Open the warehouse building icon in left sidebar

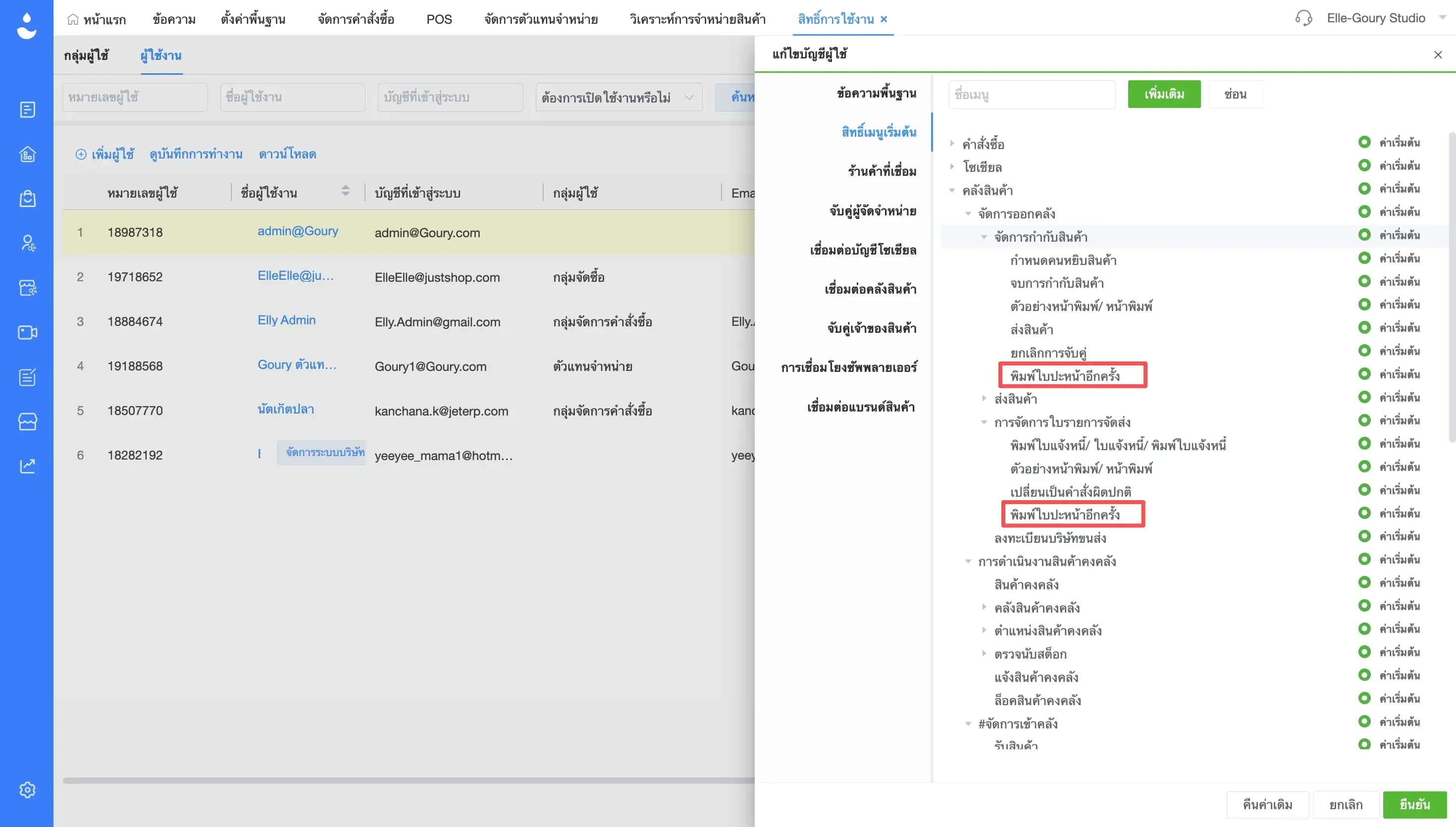(x=27, y=155)
